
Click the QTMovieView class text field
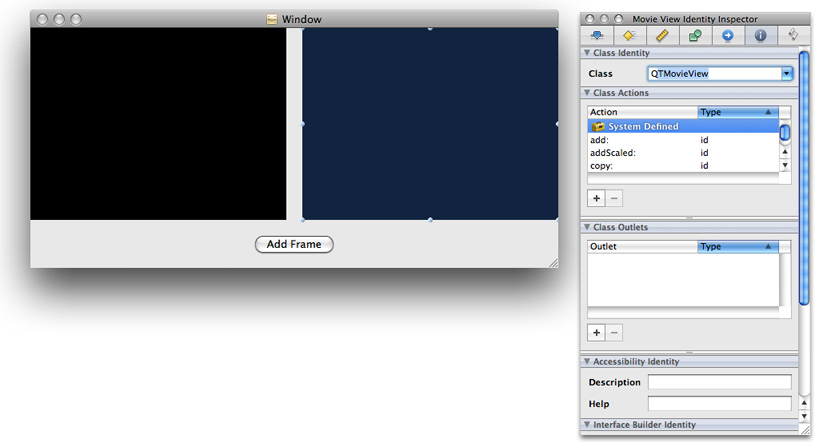[714, 73]
